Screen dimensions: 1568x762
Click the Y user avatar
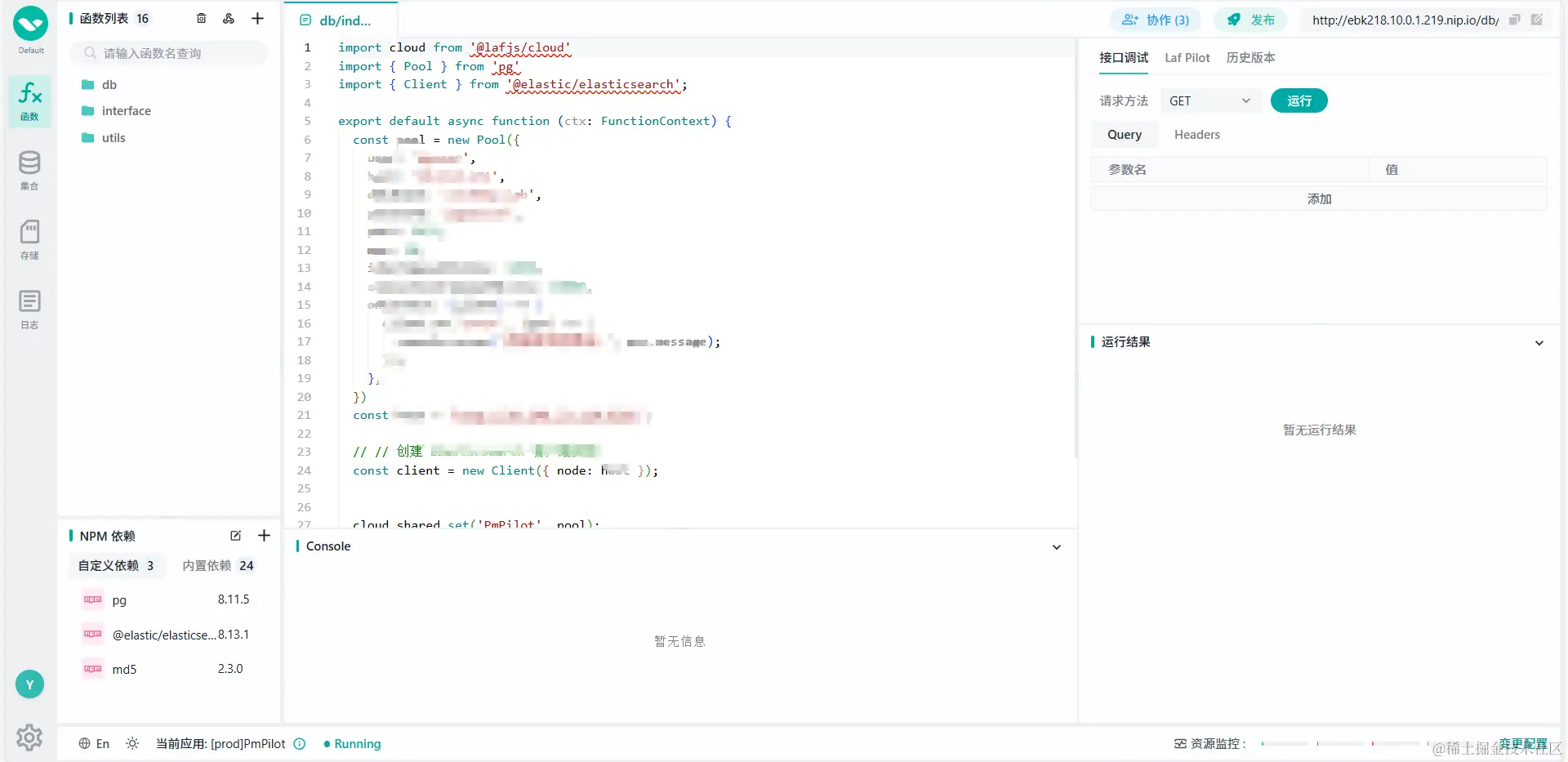pyautogui.click(x=29, y=684)
